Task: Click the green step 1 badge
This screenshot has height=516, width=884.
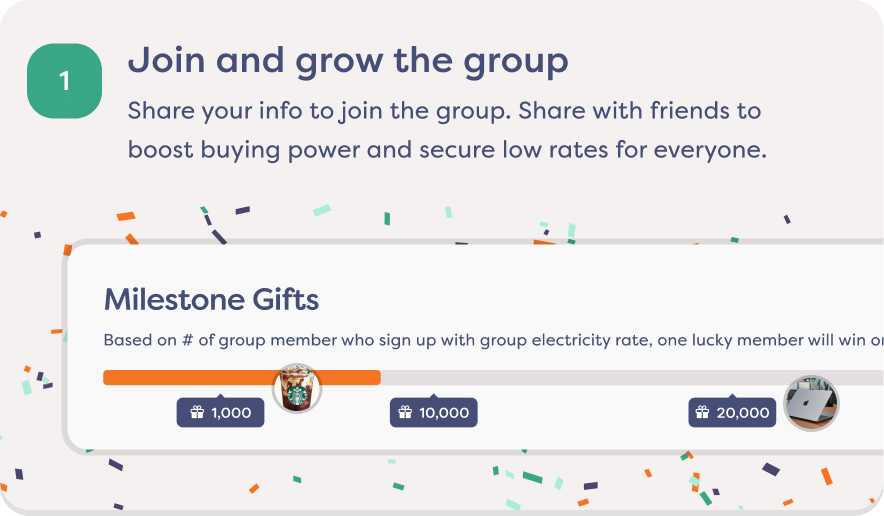Action: (x=65, y=81)
